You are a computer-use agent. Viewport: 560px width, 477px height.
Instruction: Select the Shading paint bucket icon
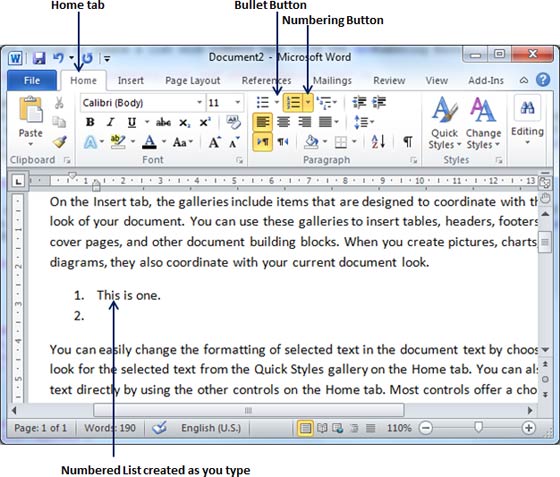pos(311,142)
